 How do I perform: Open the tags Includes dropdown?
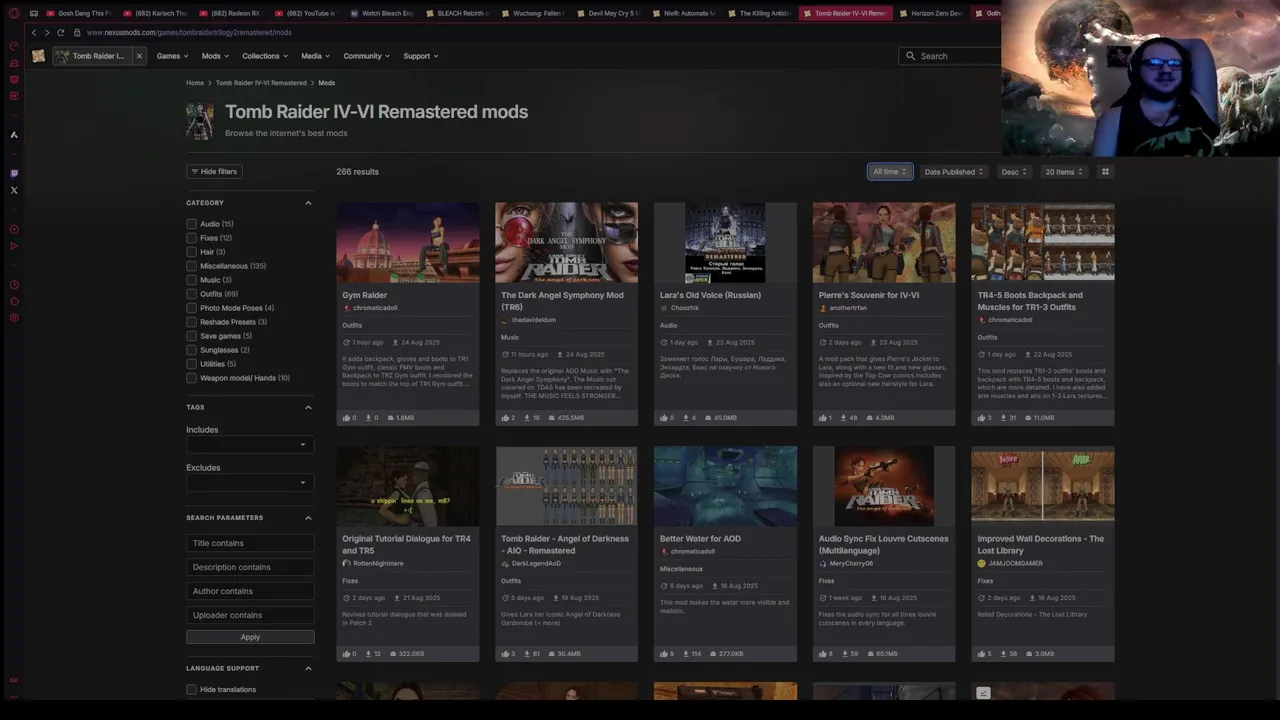coord(250,444)
